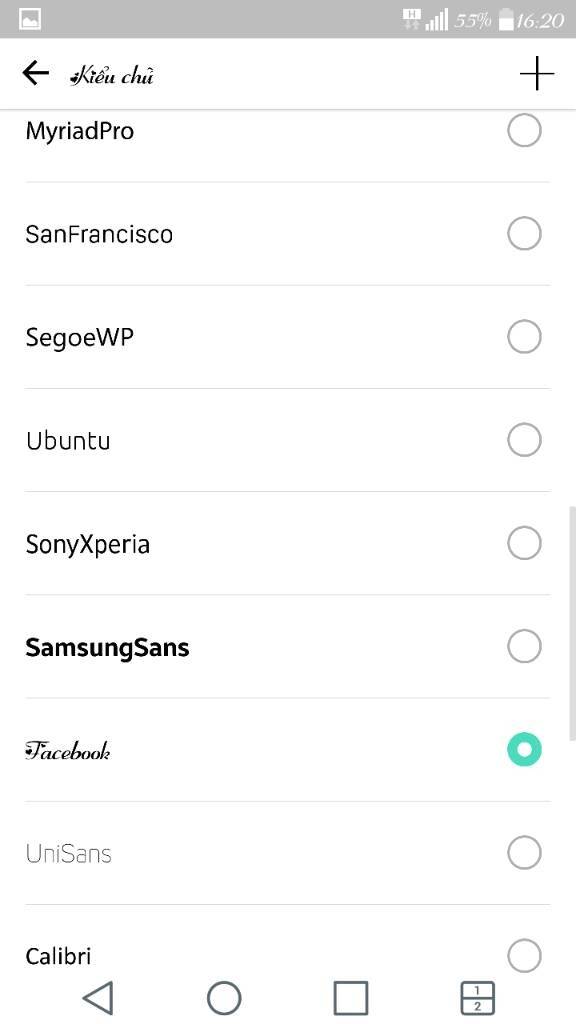The image size is (576, 1024).
Task: Tap the home circle navigation button
Action: pyautogui.click(x=224, y=998)
